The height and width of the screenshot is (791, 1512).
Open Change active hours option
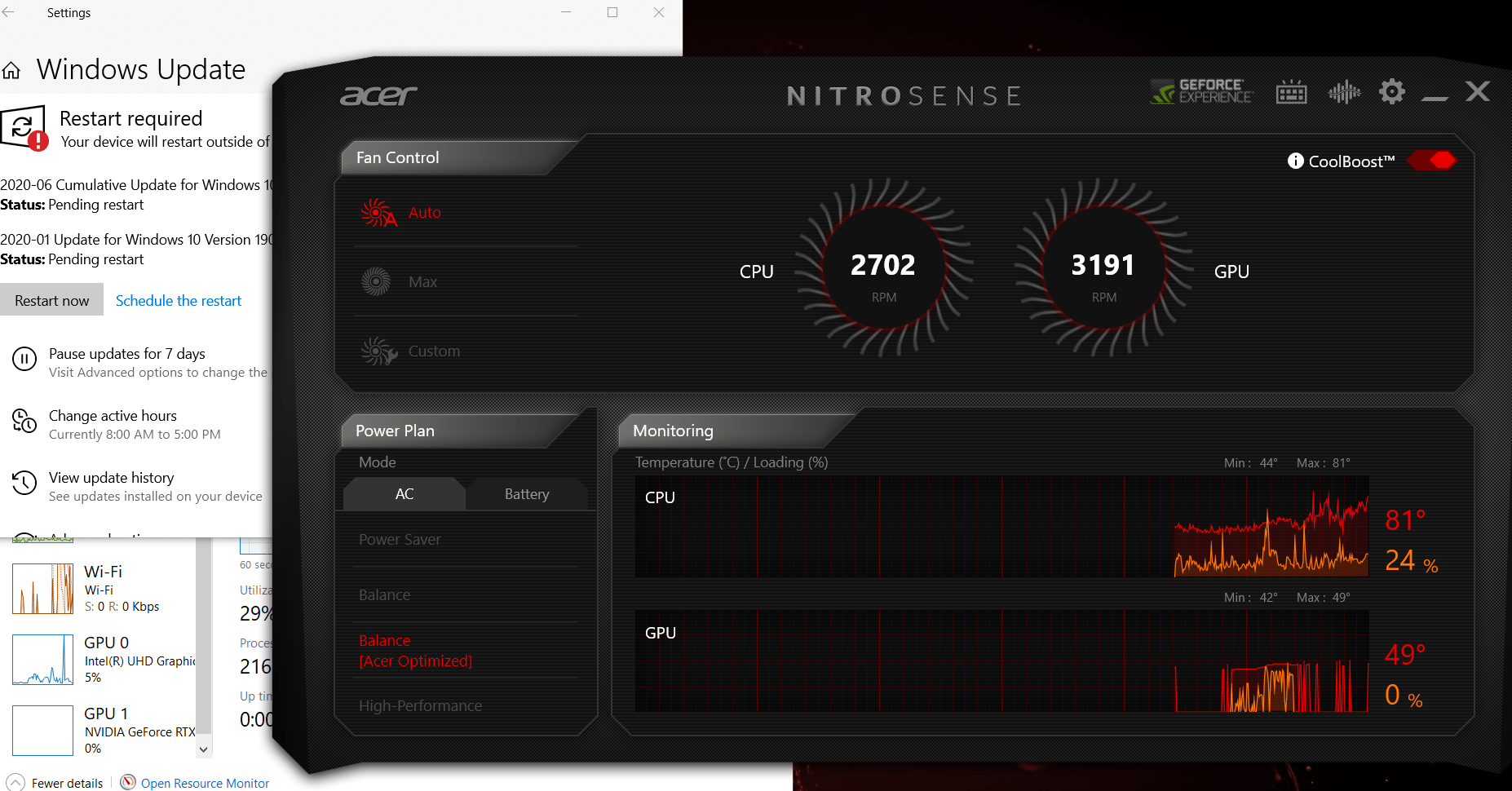[x=113, y=416]
